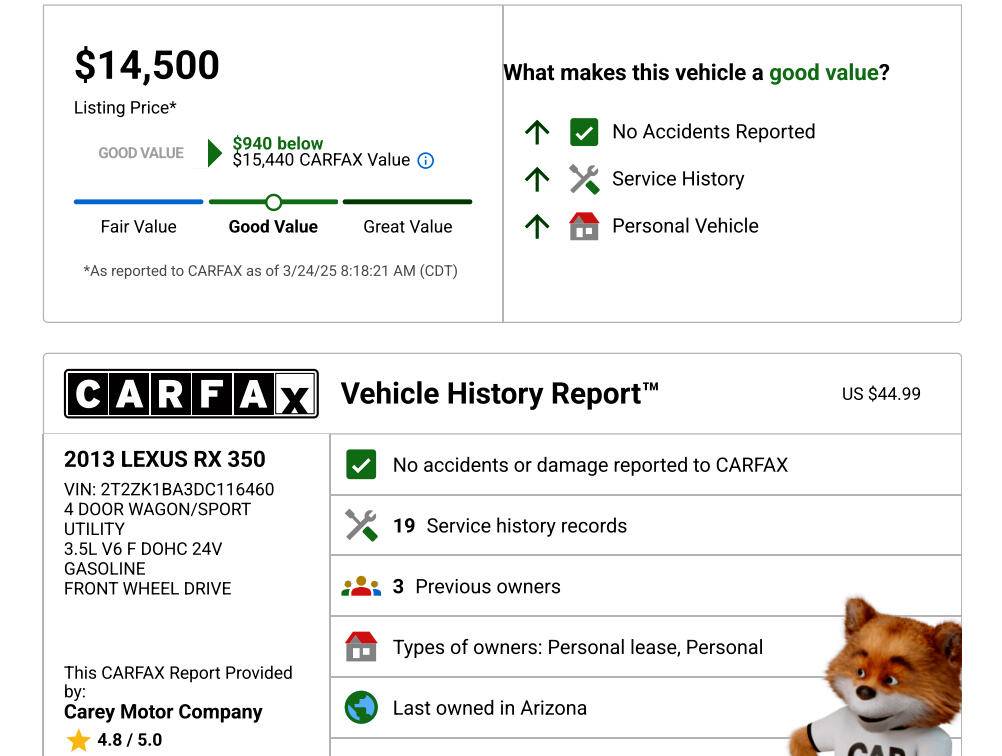Click the $15,440 CARFAX Value text

pyautogui.click(x=321, y=160)
